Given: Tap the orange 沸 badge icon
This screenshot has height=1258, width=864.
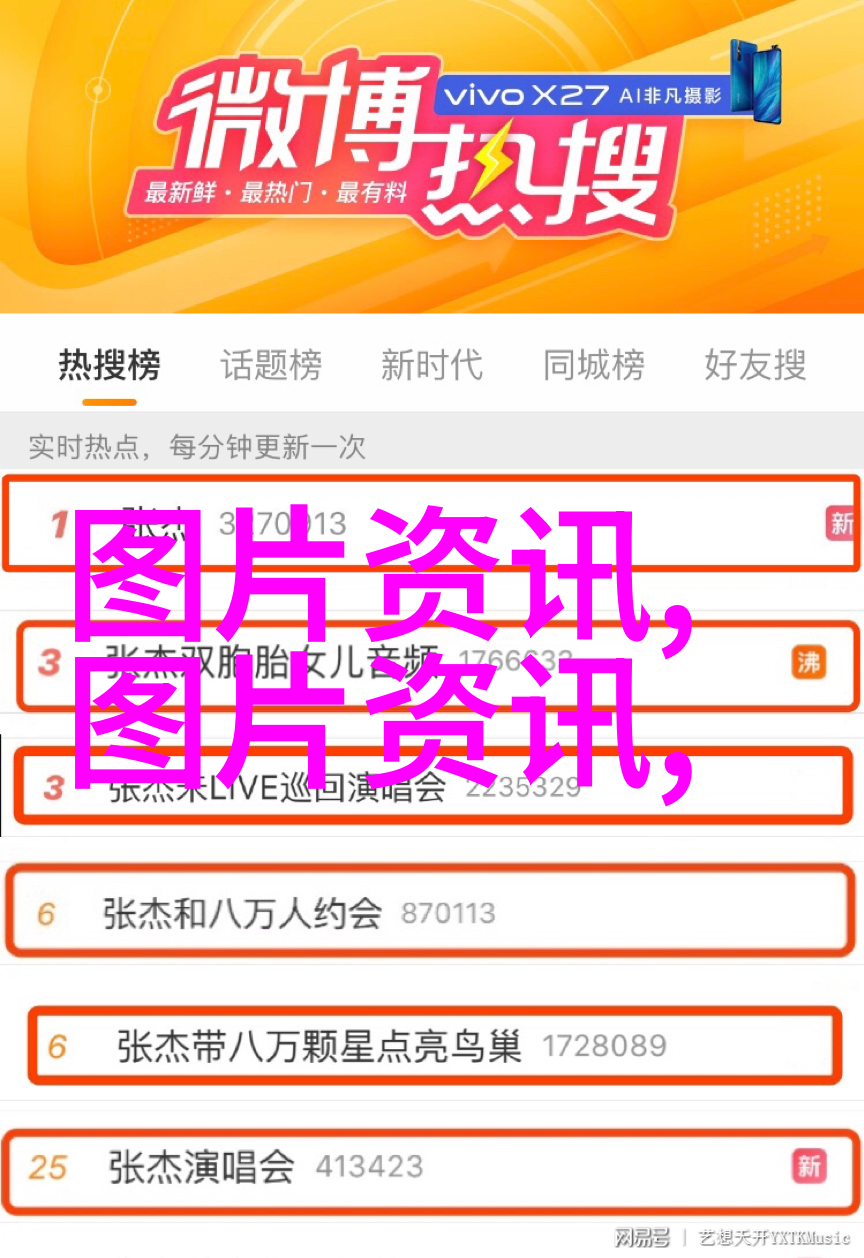Looking at the screenshot, I should pos(809,662).
